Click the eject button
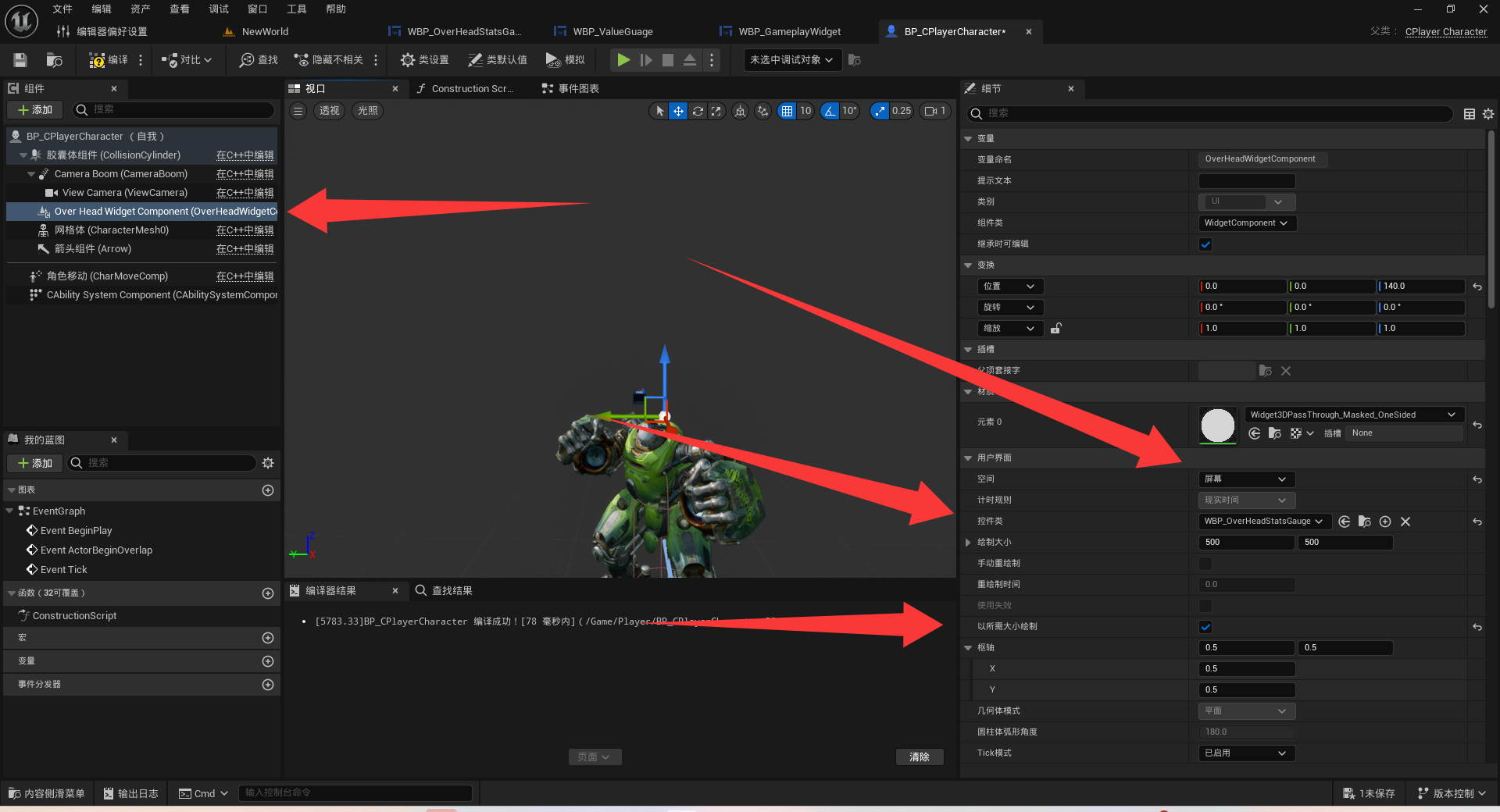The image size is (1500, 812). pos(690,60)
